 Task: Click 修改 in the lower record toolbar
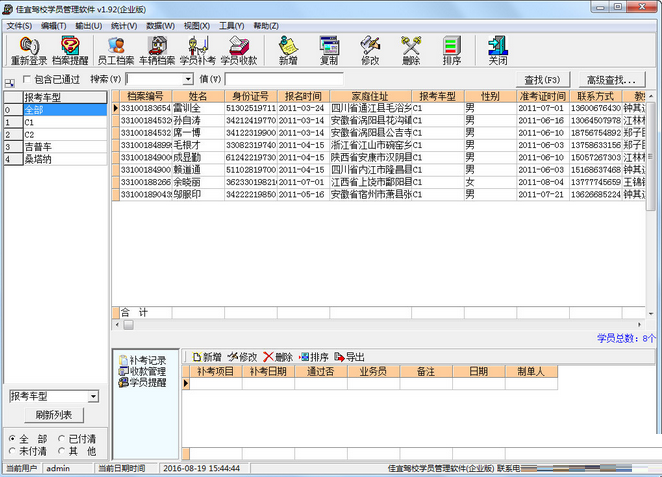[x=242, y=357]
